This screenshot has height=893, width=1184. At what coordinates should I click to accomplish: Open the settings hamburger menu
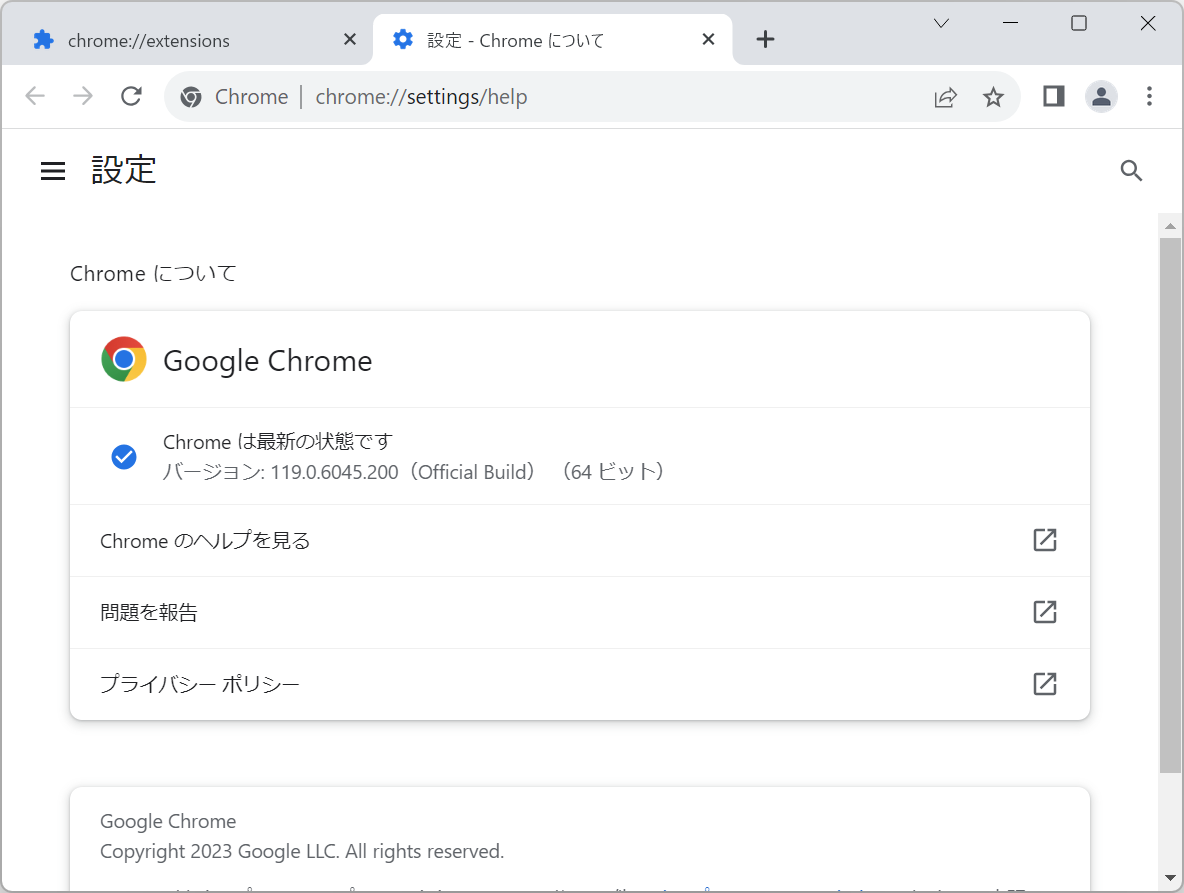[x=52, y=170]
